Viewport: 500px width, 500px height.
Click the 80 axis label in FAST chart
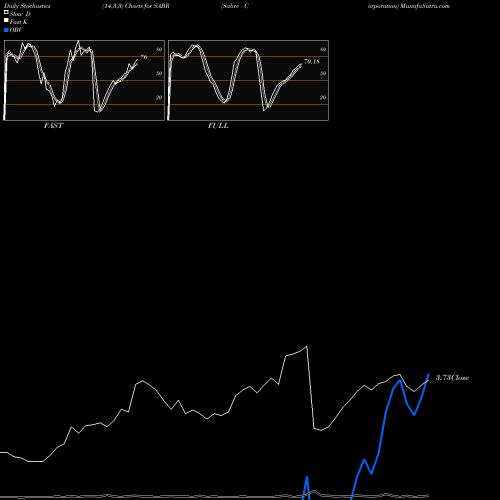click(x=159, y=49)
